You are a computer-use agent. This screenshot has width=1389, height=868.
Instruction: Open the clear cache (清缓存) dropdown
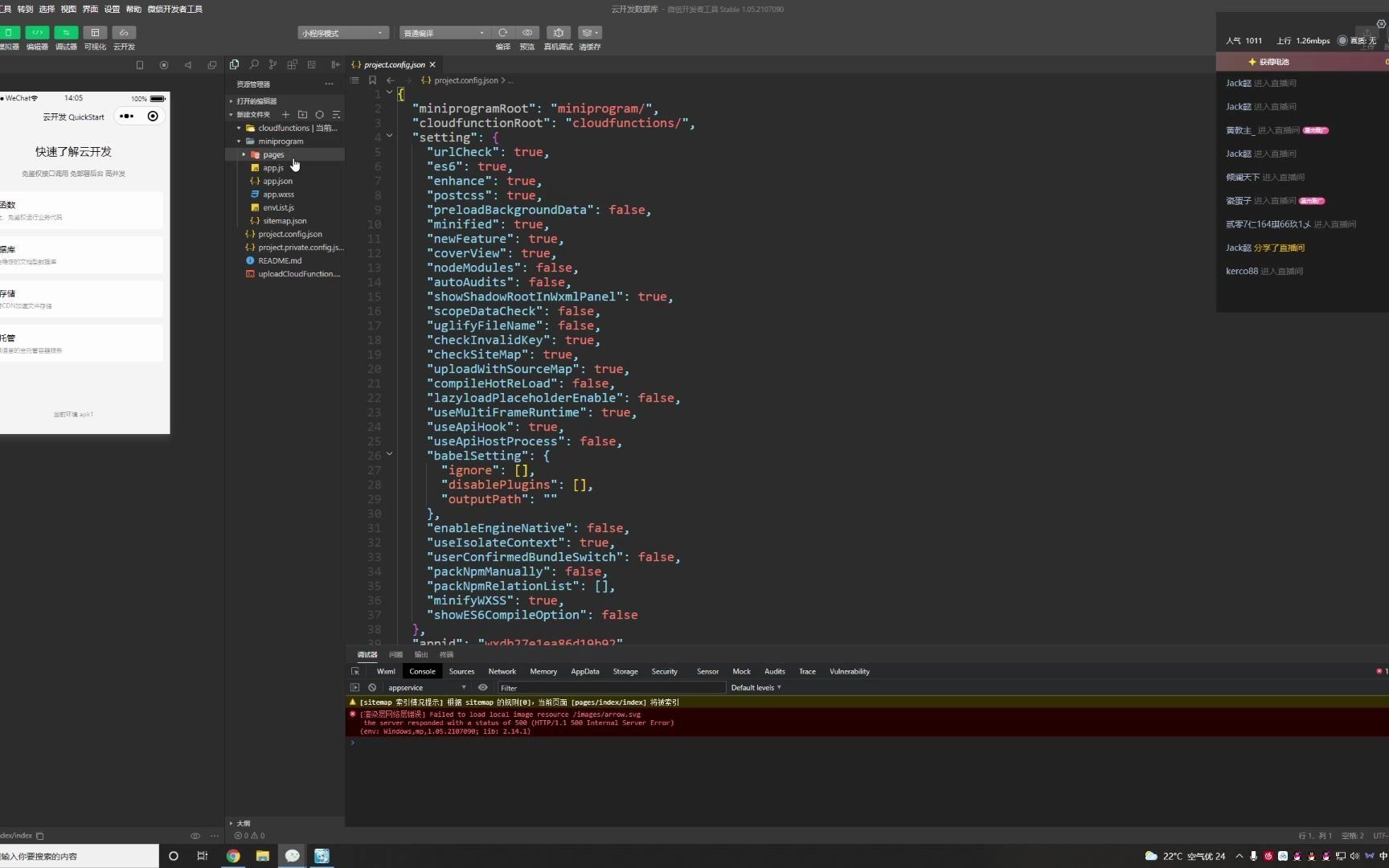point(590,33)
